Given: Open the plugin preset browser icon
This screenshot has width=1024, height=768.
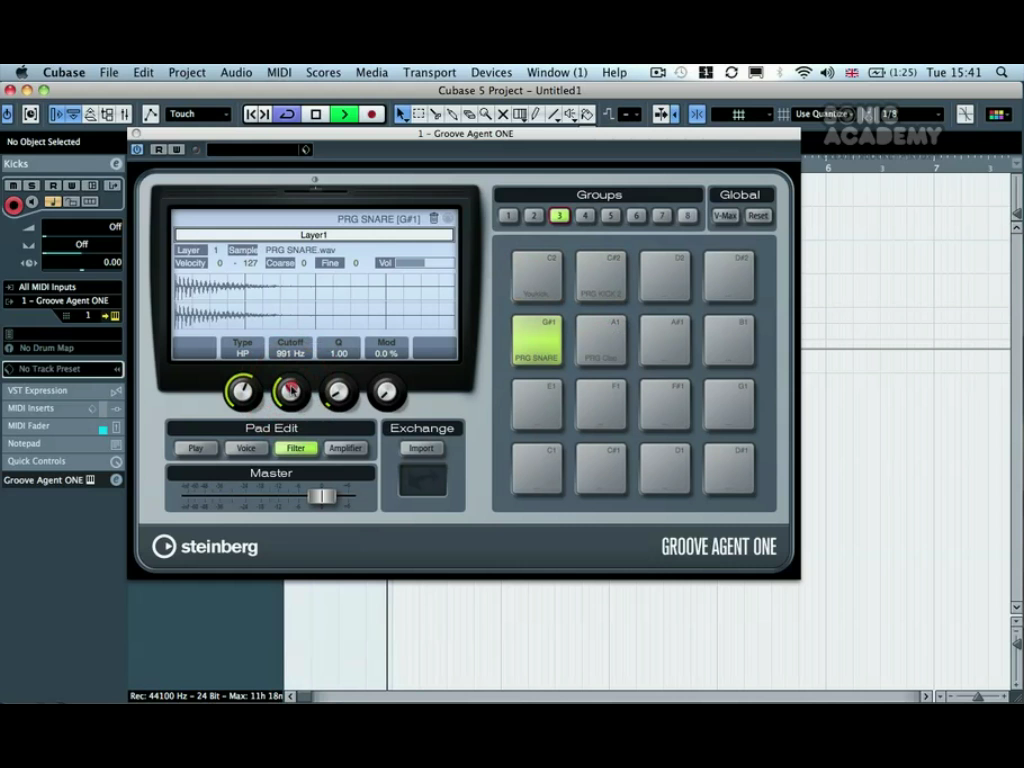Looking at the screenshot, I should (x=305, y=150).
